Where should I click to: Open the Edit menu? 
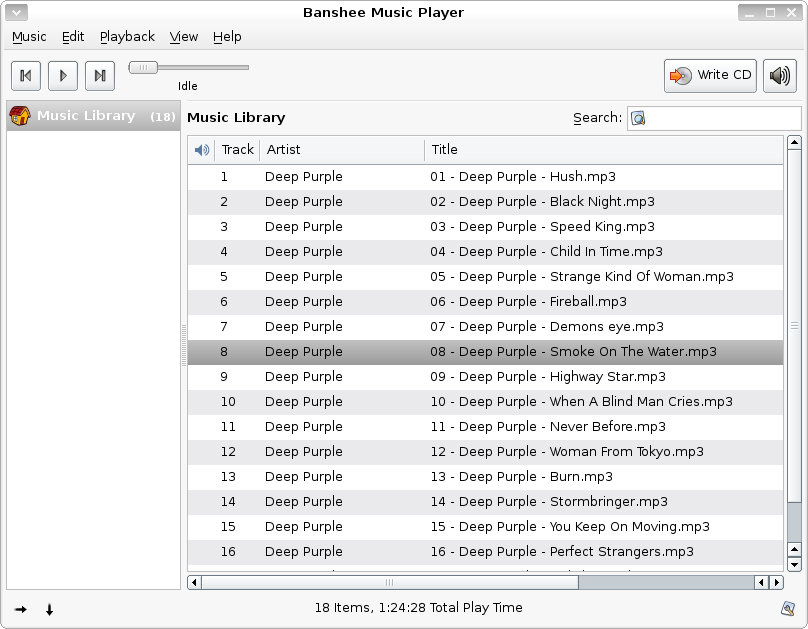(73, 37)
